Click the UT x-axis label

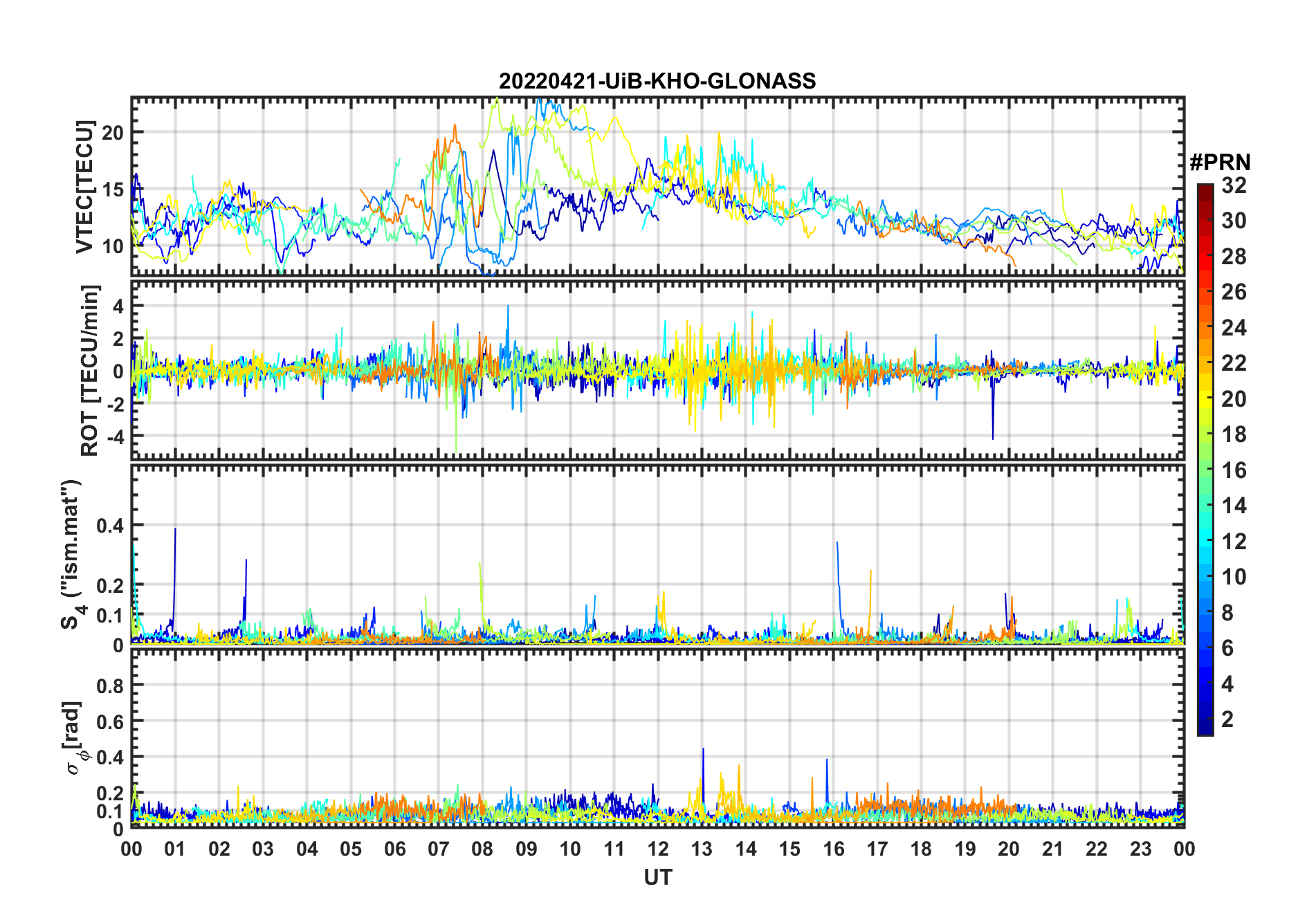click(657, 877)
